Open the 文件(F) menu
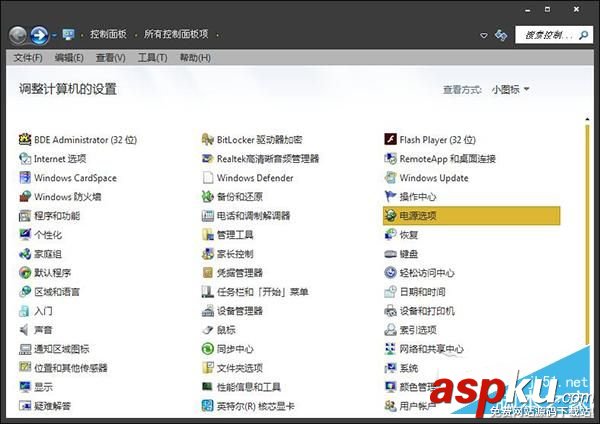600x424 pixels. coord(28,58)
